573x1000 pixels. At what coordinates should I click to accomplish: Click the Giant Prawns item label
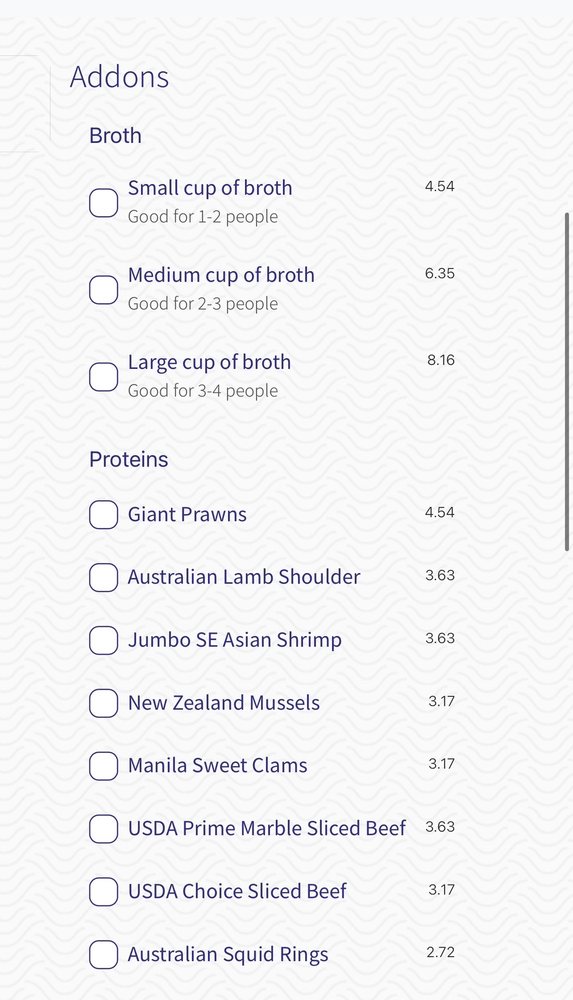click(187, 514)
